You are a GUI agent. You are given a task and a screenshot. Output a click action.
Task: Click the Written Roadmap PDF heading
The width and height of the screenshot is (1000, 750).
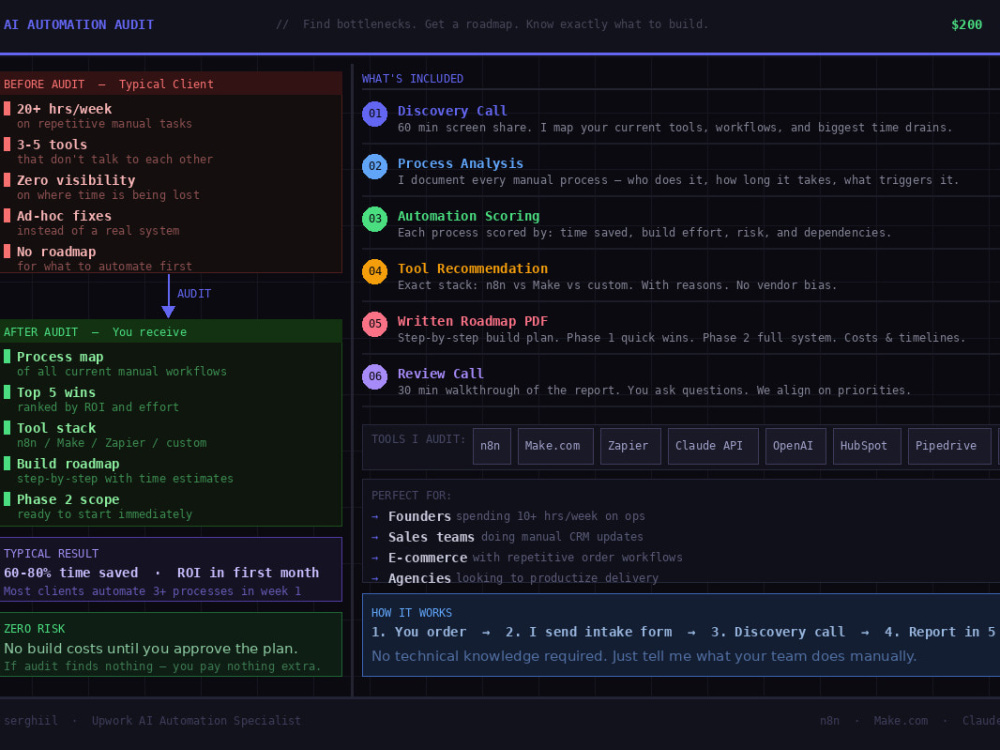point(473,321)
